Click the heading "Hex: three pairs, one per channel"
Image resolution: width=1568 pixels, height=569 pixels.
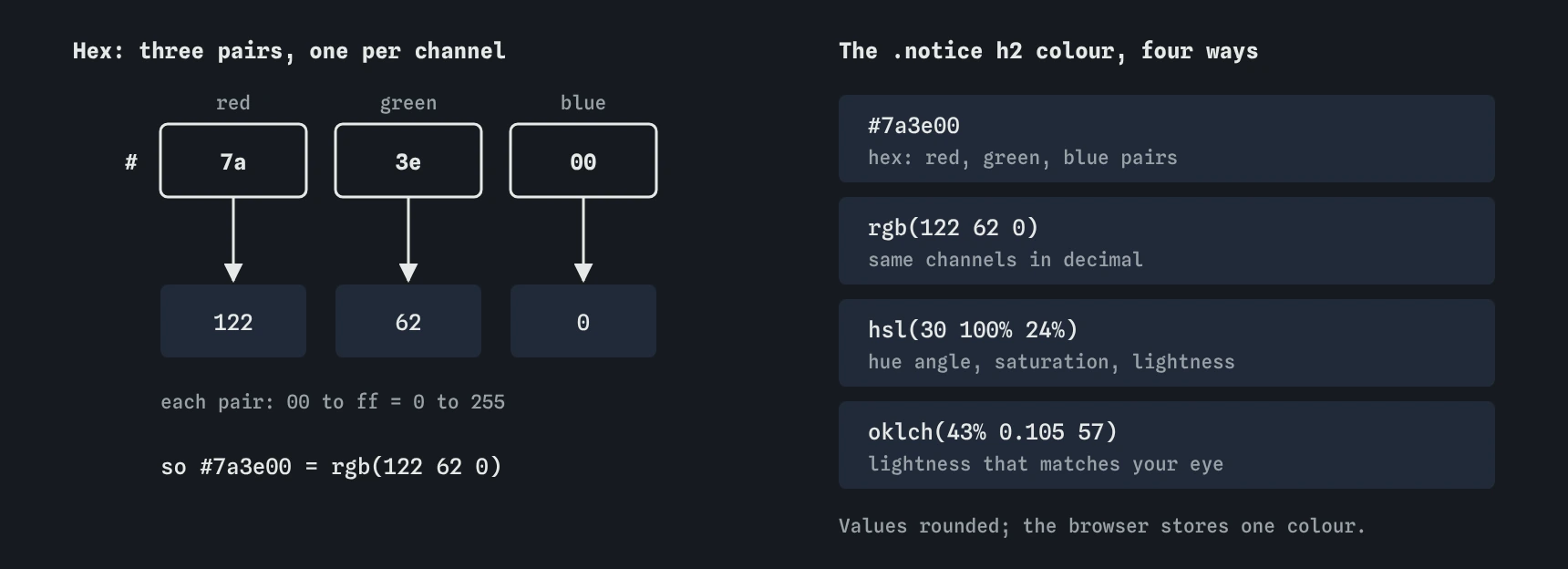pos(289,51)
